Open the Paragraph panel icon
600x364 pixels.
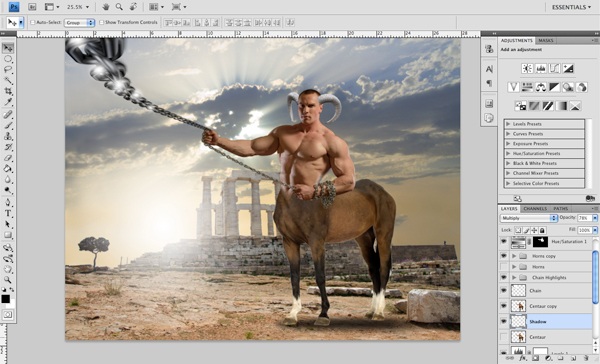coord(489,83)
